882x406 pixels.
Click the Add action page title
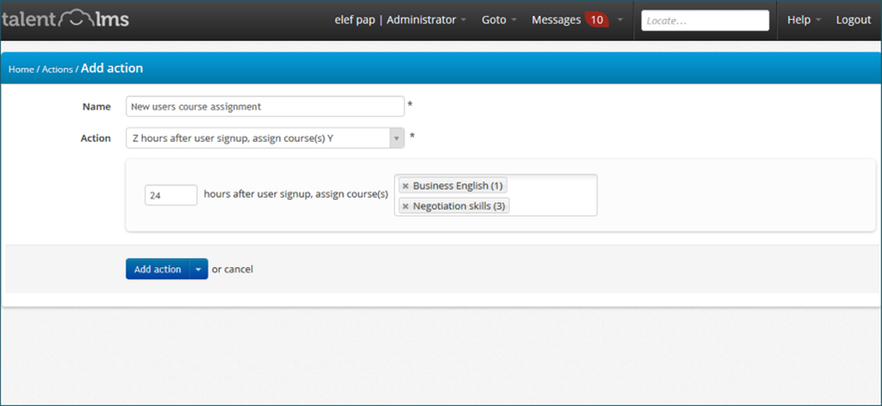click(x=112, y=69)
